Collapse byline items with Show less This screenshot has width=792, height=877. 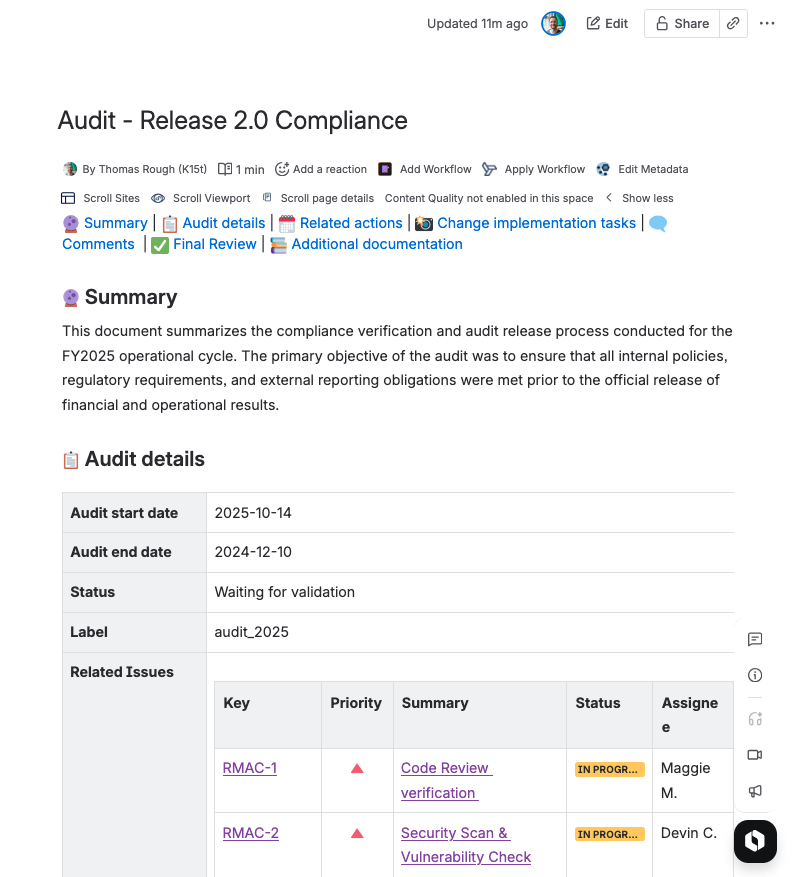(x=638, y=198)
